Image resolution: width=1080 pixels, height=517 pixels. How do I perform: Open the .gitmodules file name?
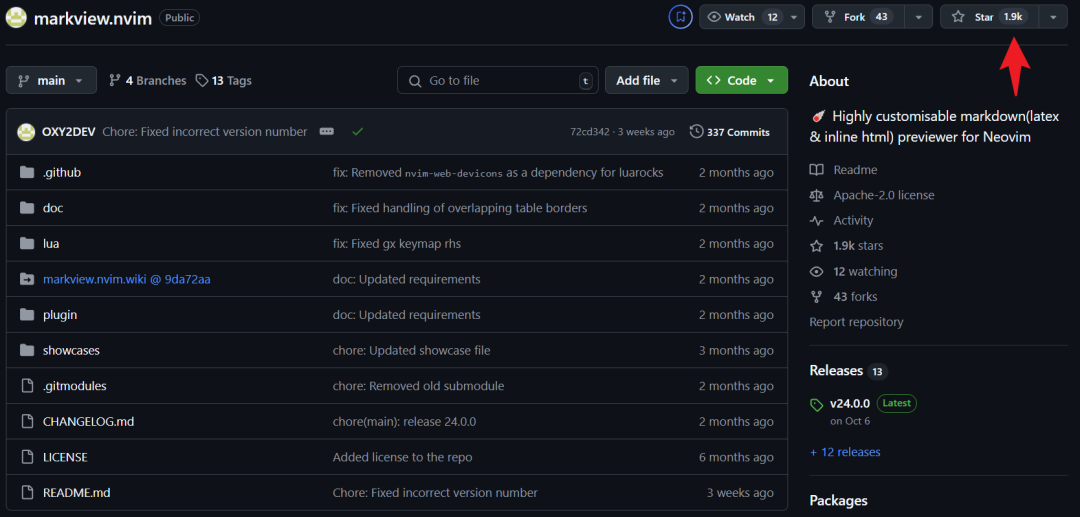point(74,386)
